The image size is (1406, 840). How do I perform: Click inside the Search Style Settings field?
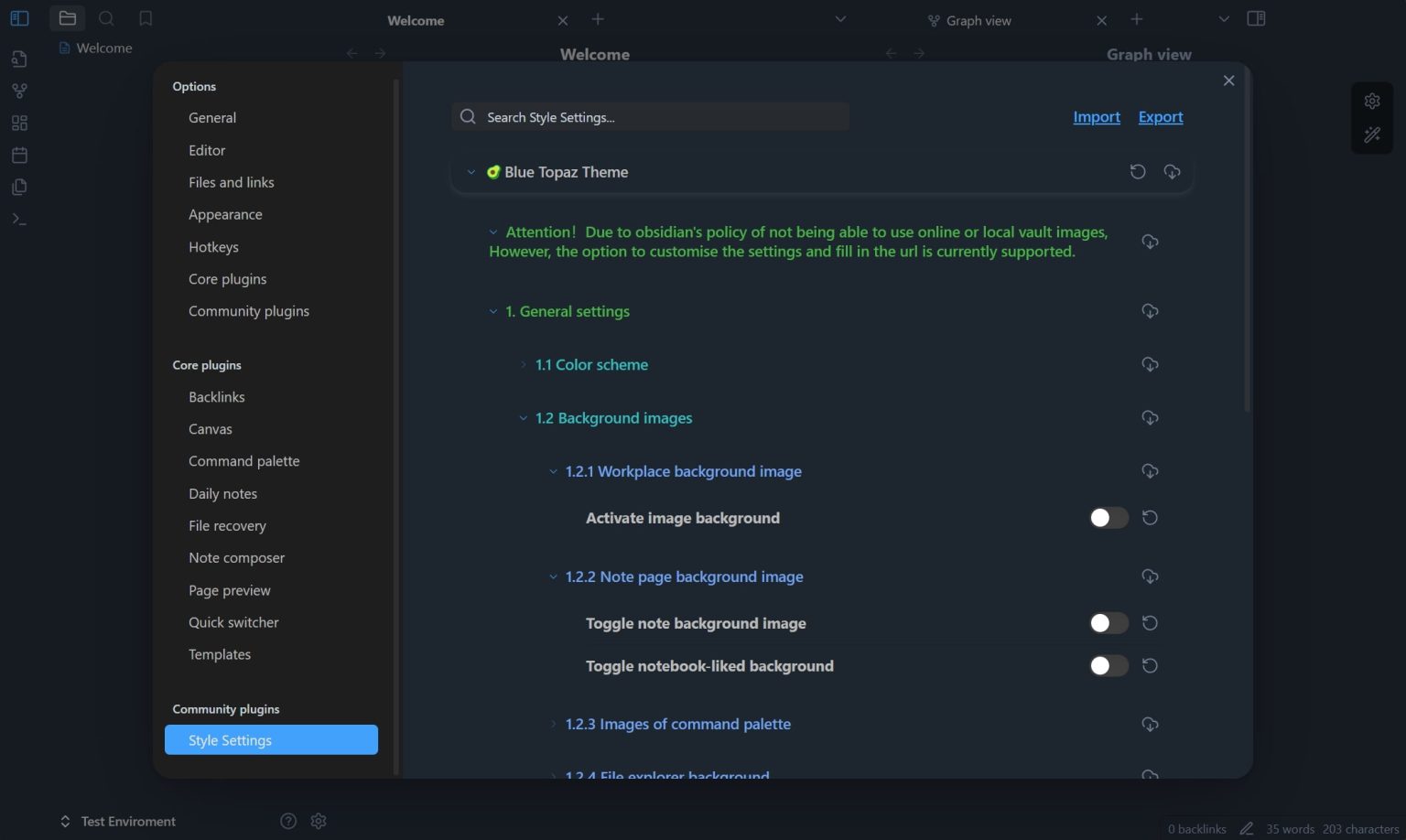coord(650,116)
